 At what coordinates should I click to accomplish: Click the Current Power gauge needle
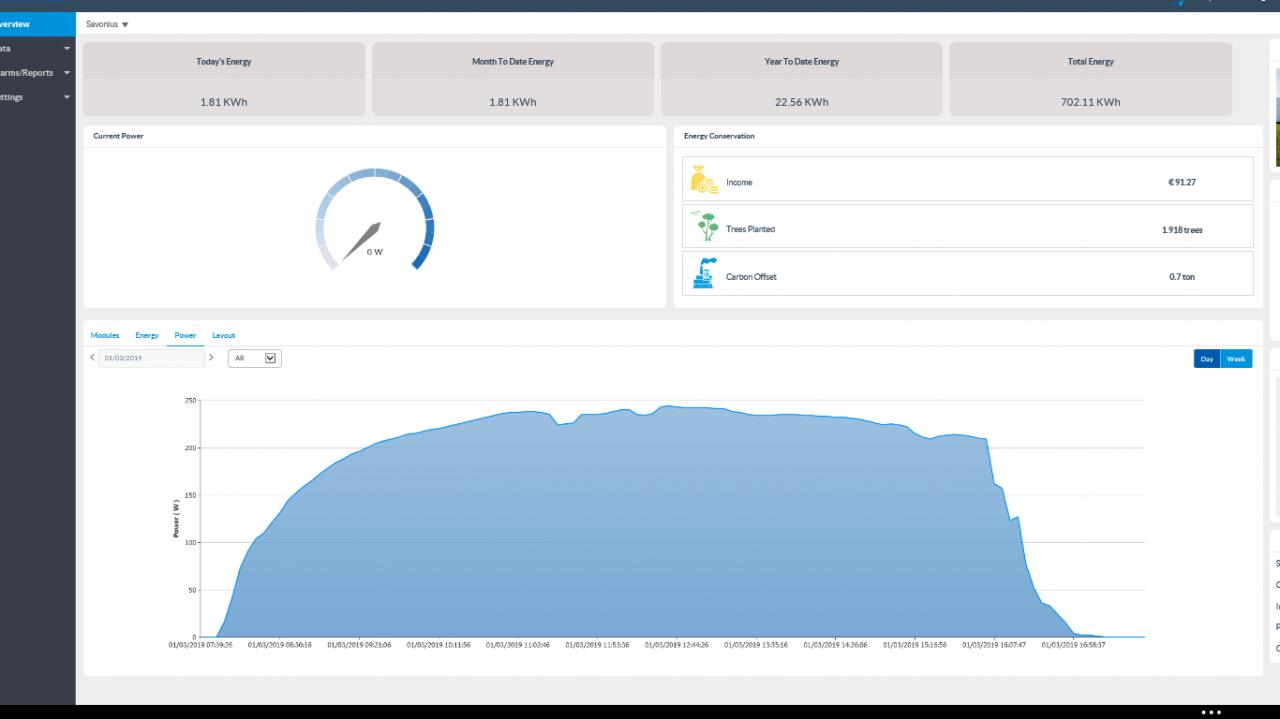361,241
